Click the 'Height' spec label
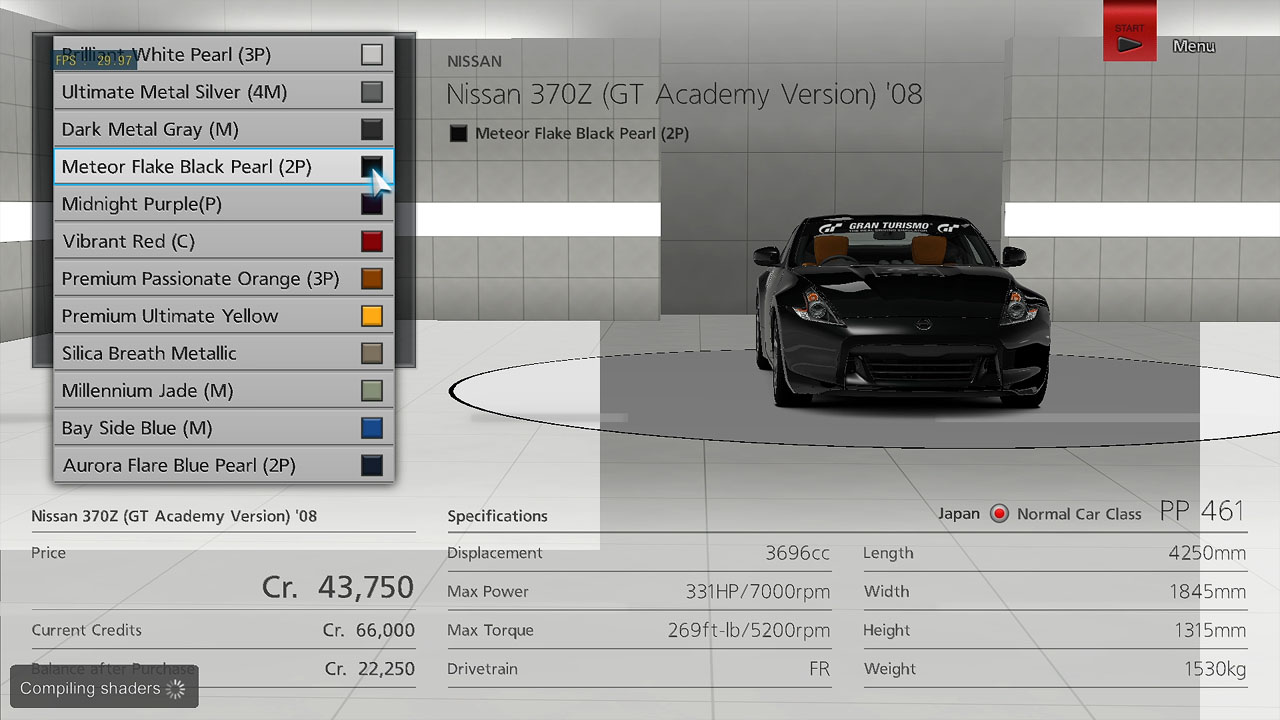 tap(887, 630)
